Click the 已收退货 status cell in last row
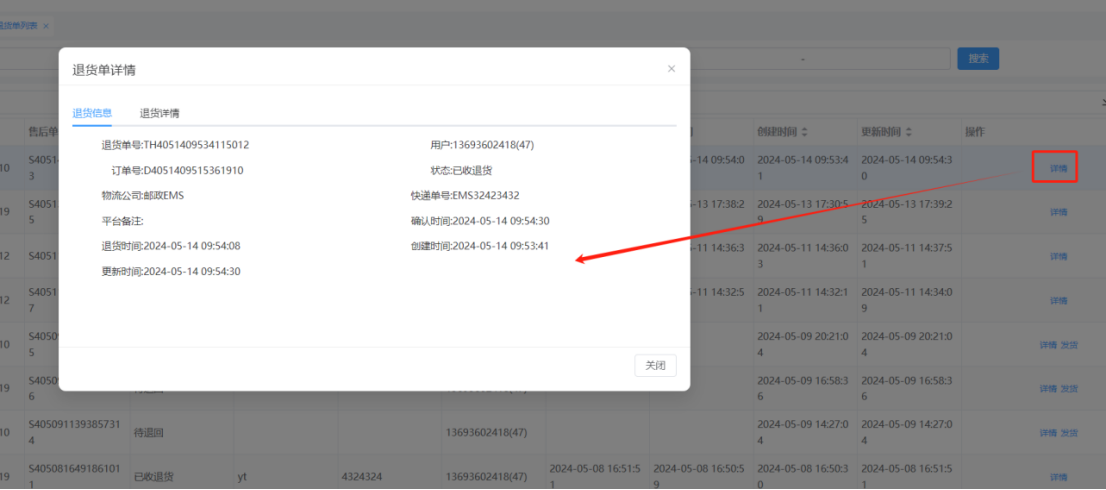 point(153,477)
